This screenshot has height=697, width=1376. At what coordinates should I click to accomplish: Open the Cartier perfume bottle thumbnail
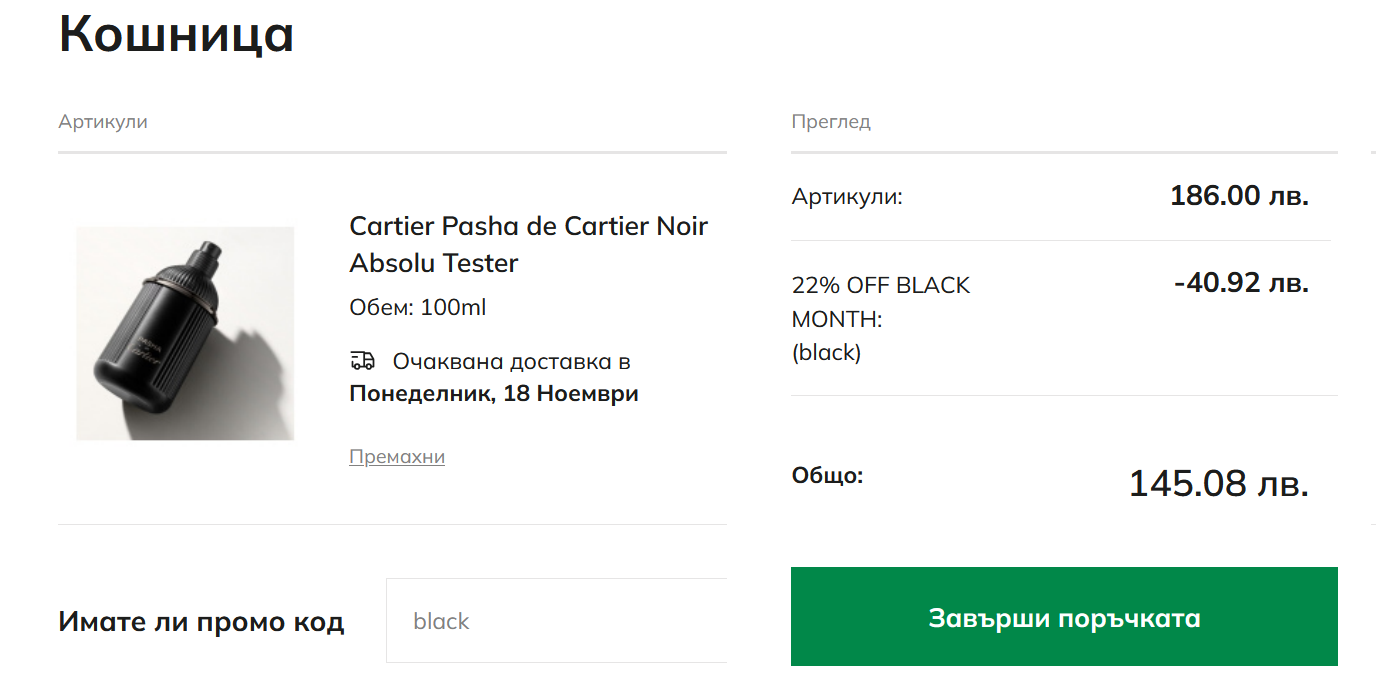[185, 333]
